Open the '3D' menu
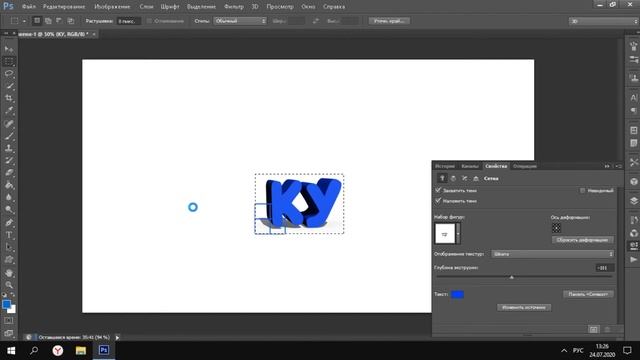 coord(255,7)
